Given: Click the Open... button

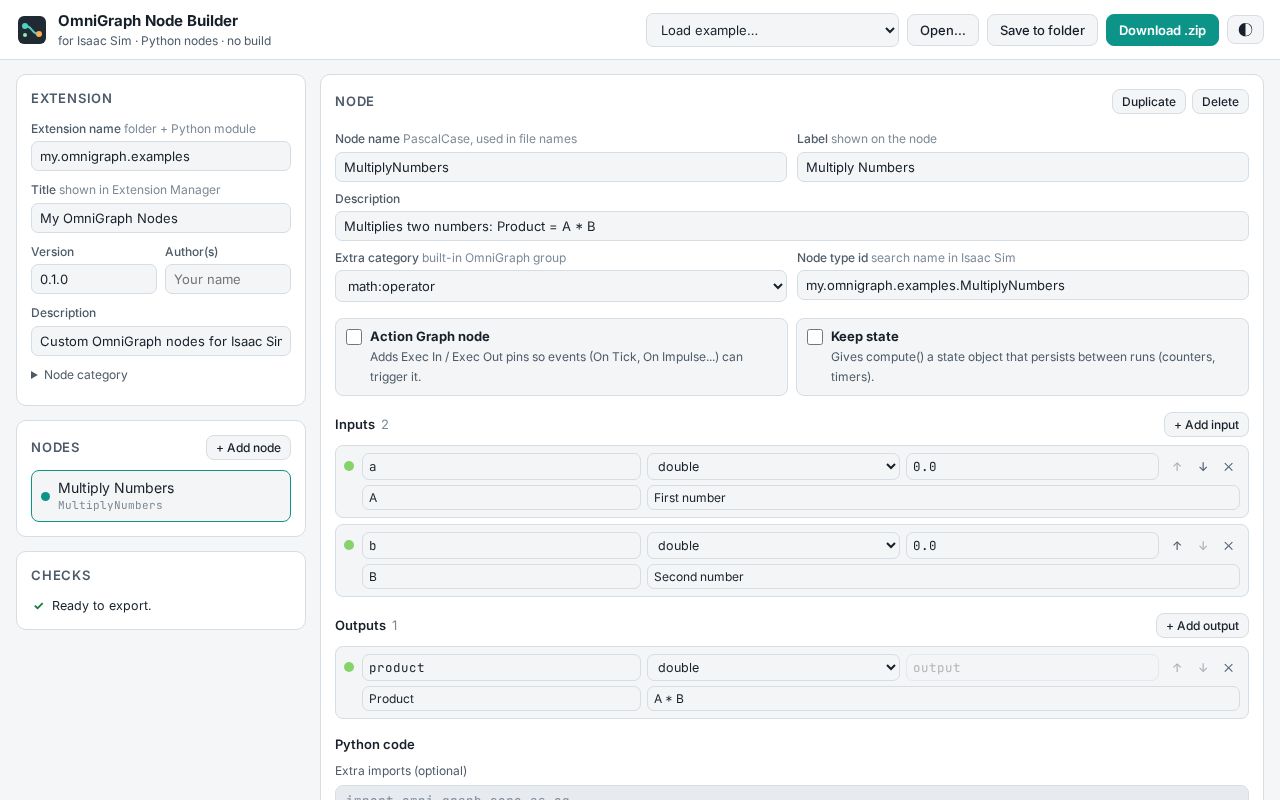Looking at the screenshot, I should (x=943, y=30).
